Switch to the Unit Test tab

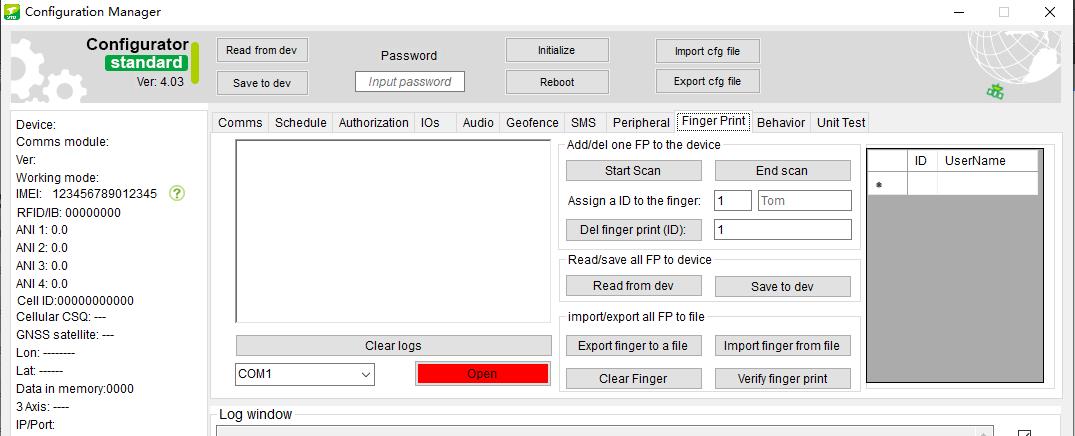tap(841, 123)
